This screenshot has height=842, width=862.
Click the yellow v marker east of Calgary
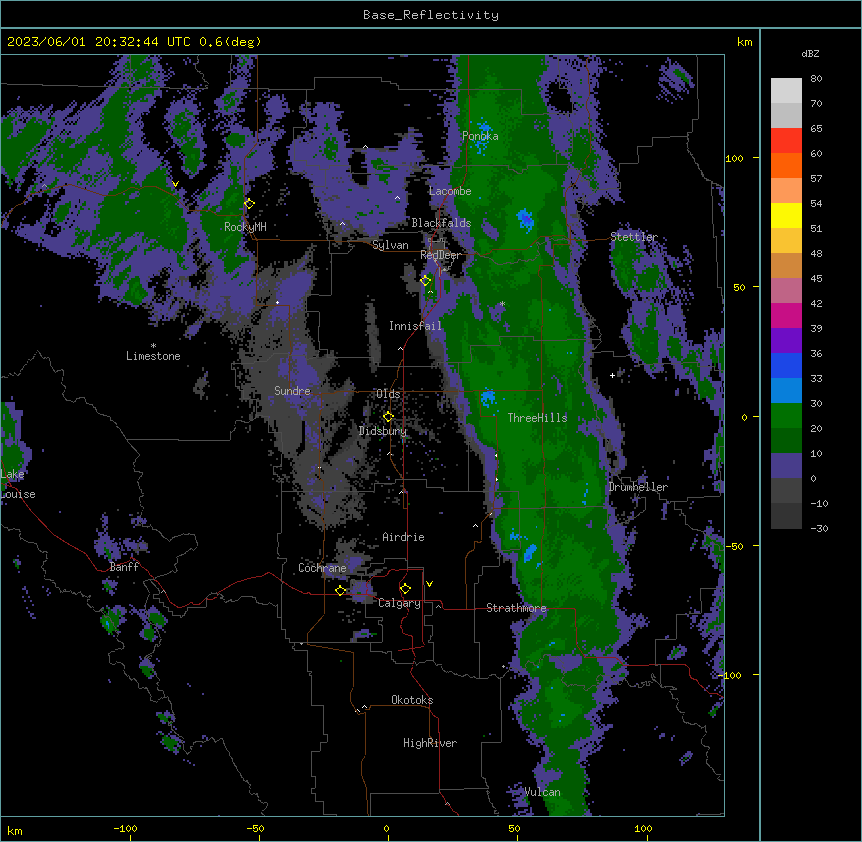coord(429,584)
